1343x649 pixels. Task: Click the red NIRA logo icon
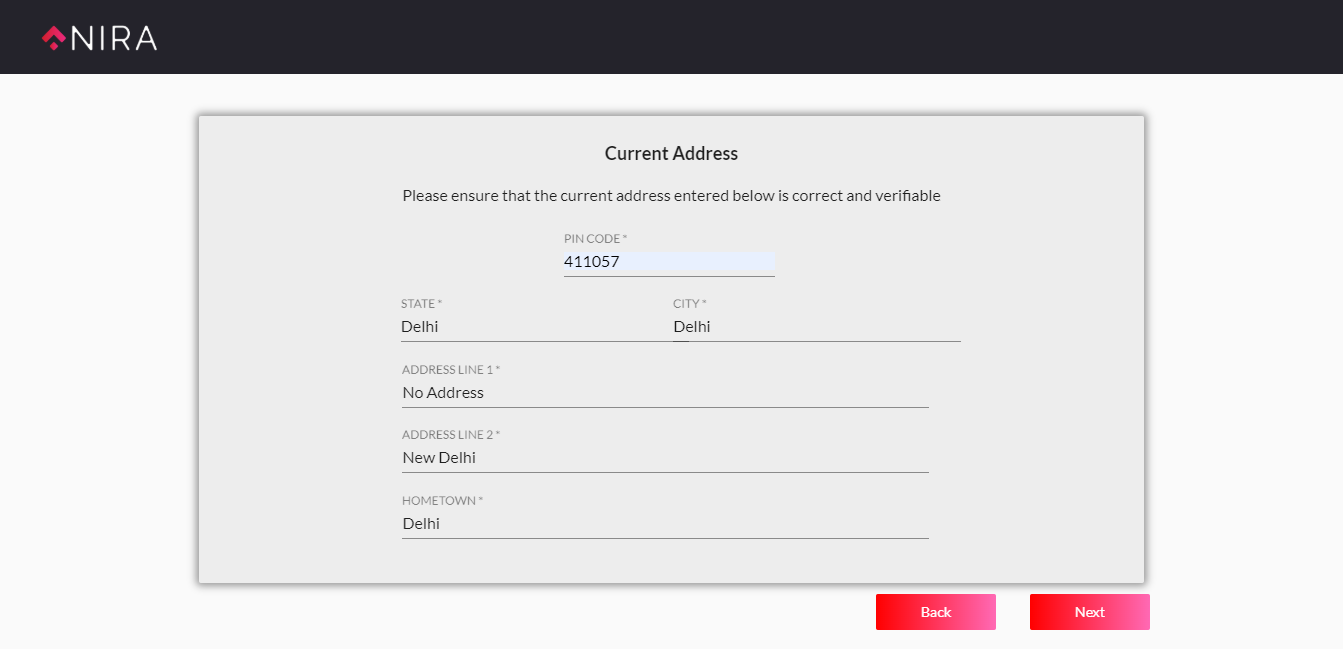pos(53,38)
